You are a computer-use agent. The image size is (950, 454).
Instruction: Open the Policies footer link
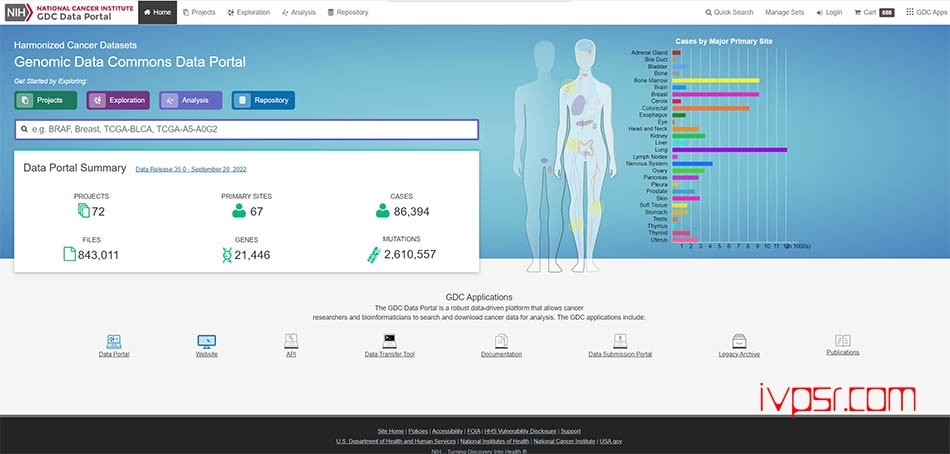pos(418,431)
